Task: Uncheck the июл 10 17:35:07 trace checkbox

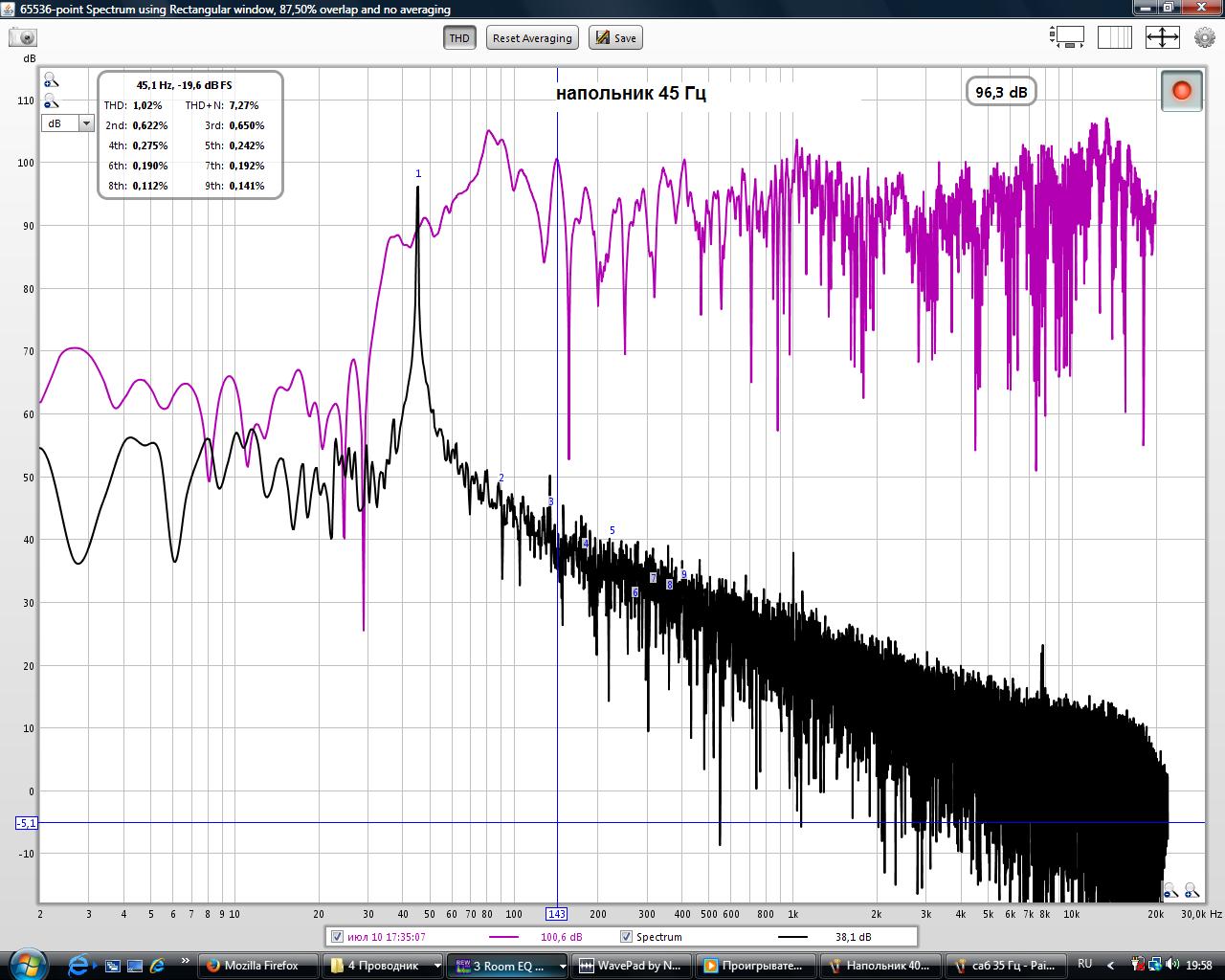Action: [336, 937]
